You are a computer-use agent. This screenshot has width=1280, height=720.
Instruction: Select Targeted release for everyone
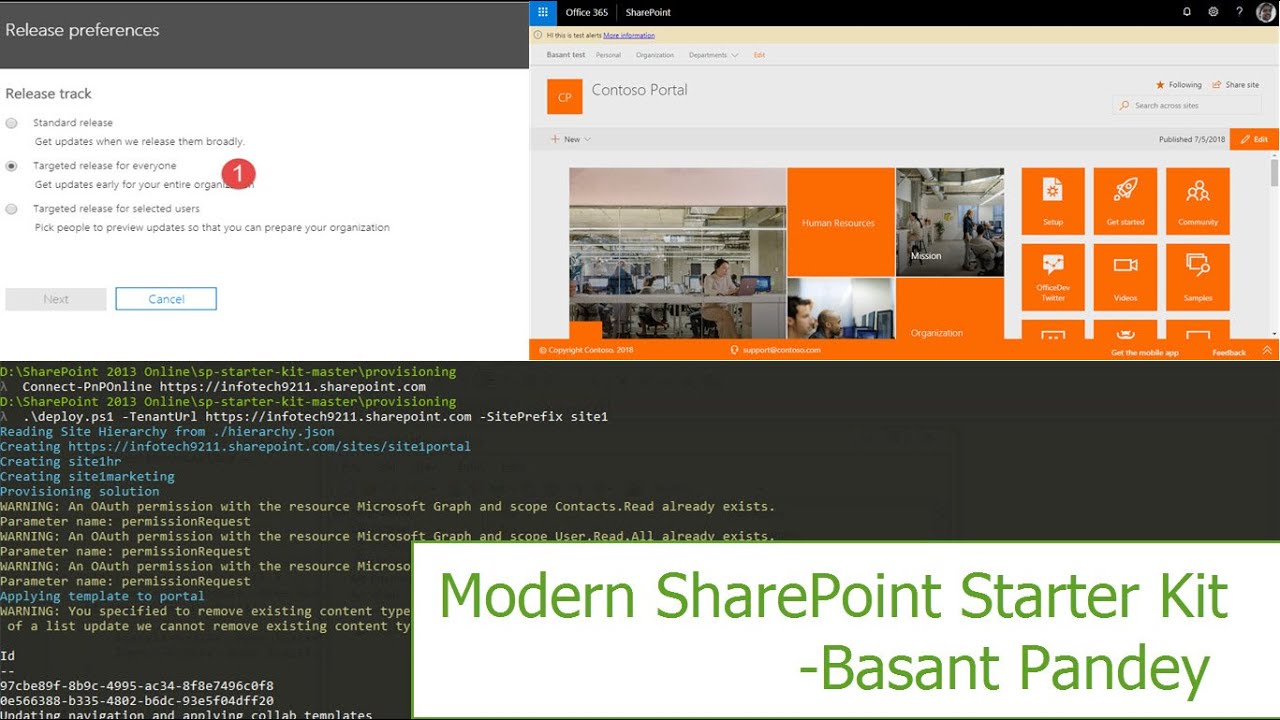point(11,166)
